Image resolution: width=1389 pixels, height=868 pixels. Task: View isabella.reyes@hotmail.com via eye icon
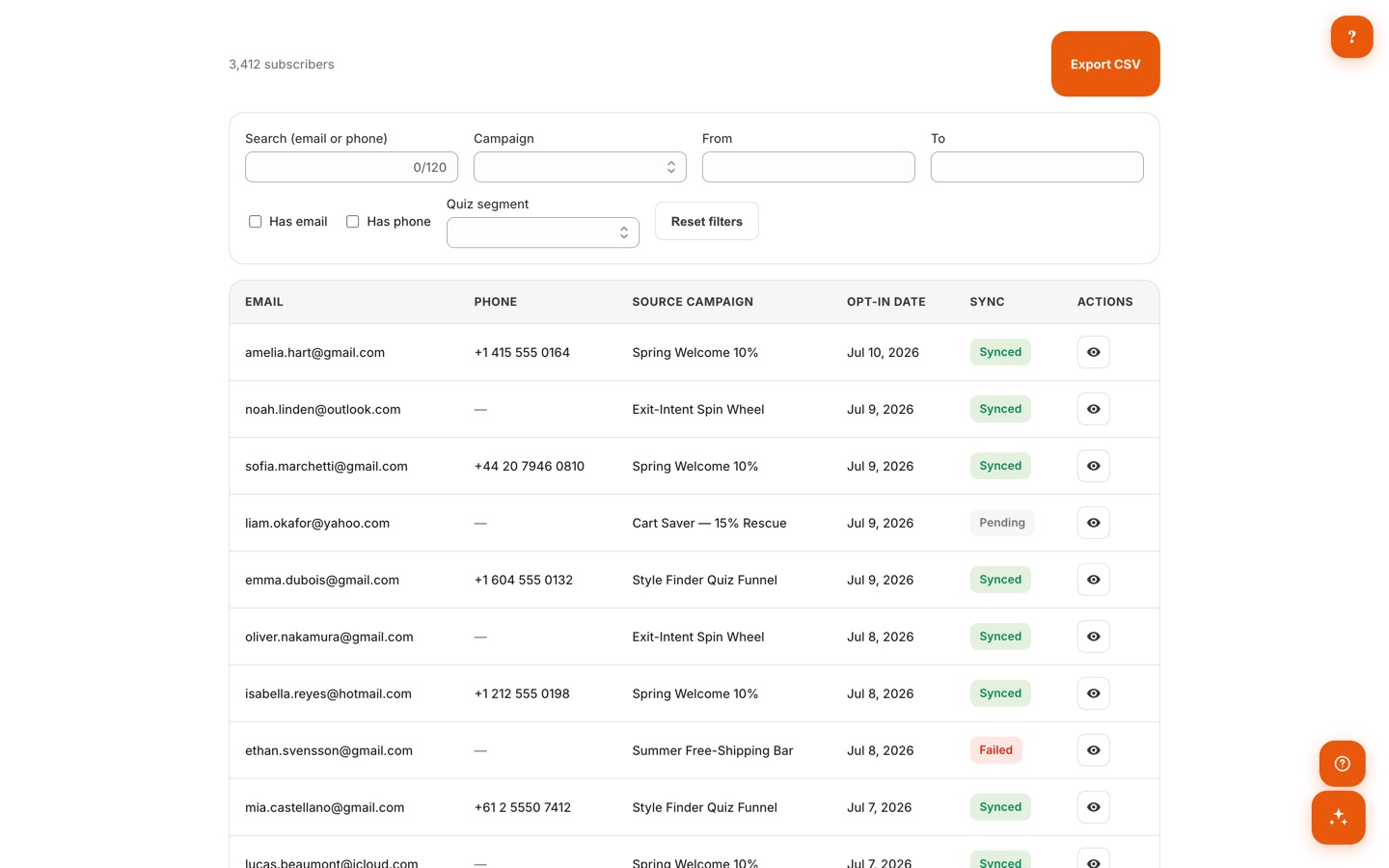1093,693
